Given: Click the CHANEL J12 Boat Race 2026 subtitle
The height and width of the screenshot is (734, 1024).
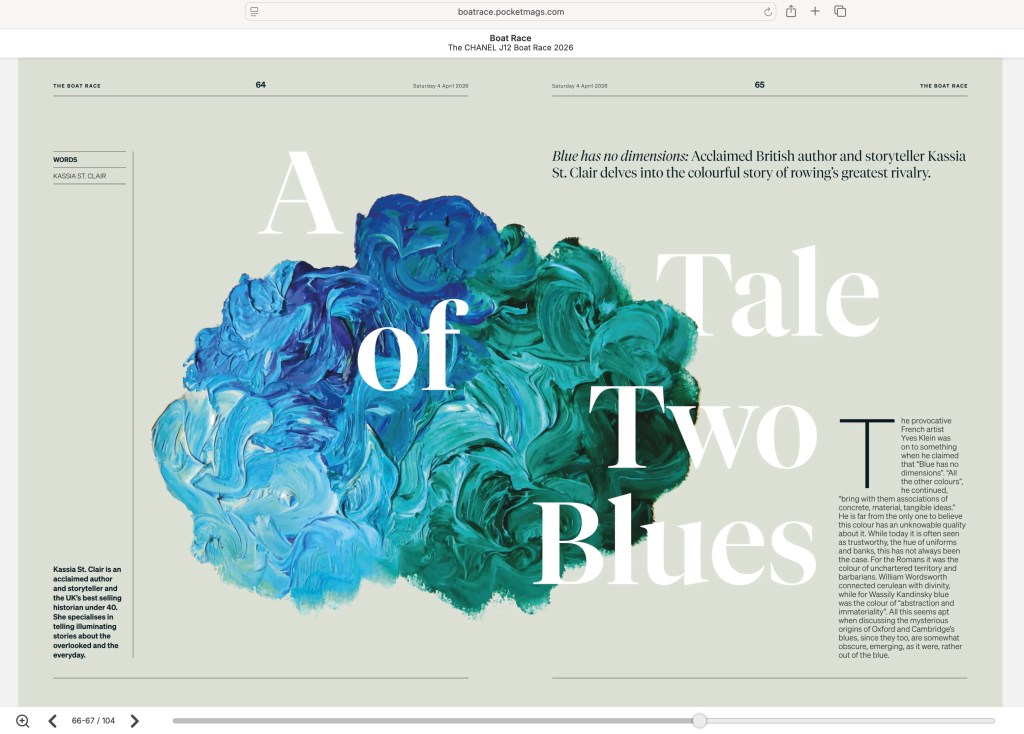Looking at the screenshot, I should (x=510, y=48).
